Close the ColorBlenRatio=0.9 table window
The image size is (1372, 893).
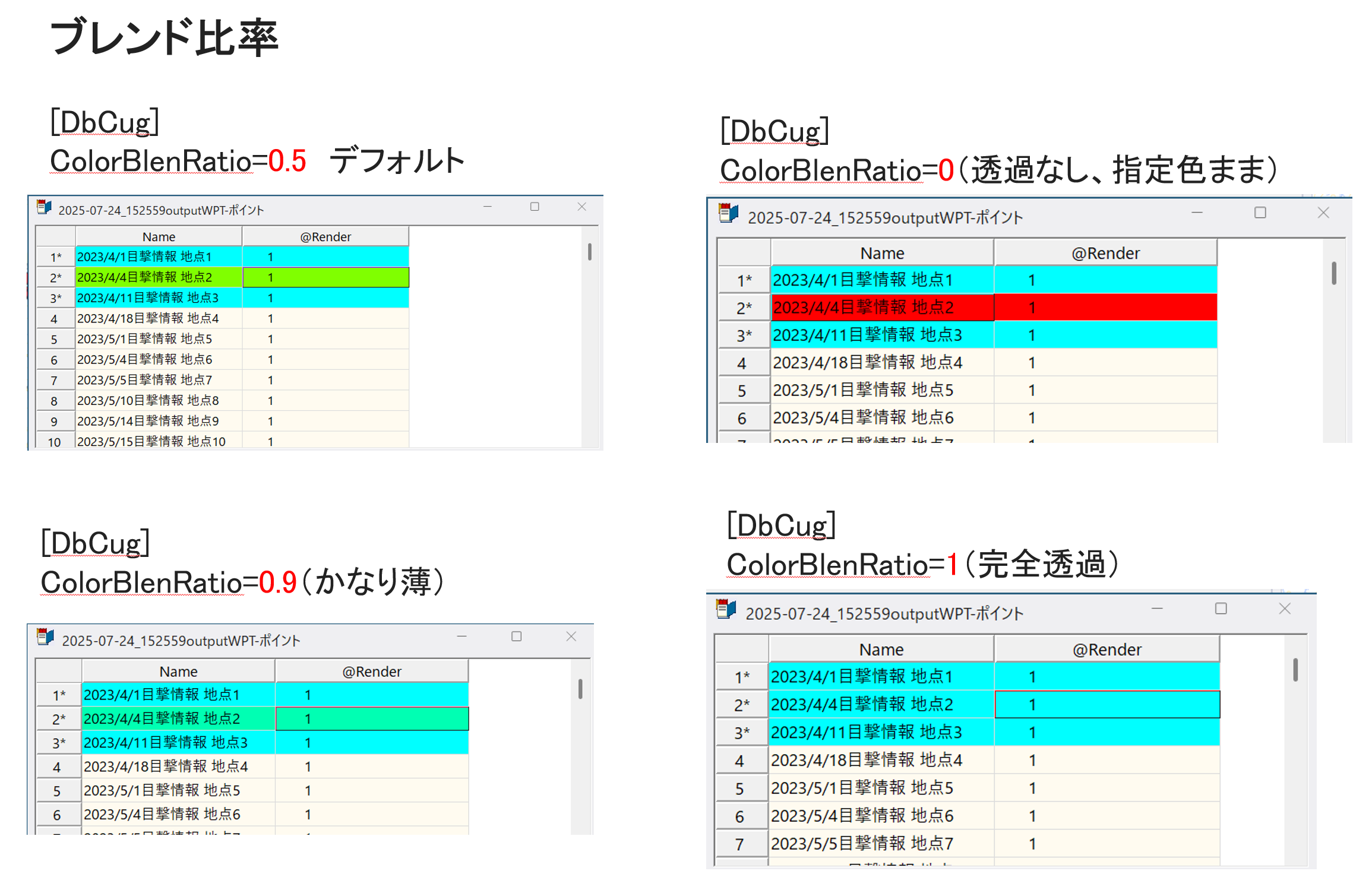pyautogui.click(x=571, y=637)
